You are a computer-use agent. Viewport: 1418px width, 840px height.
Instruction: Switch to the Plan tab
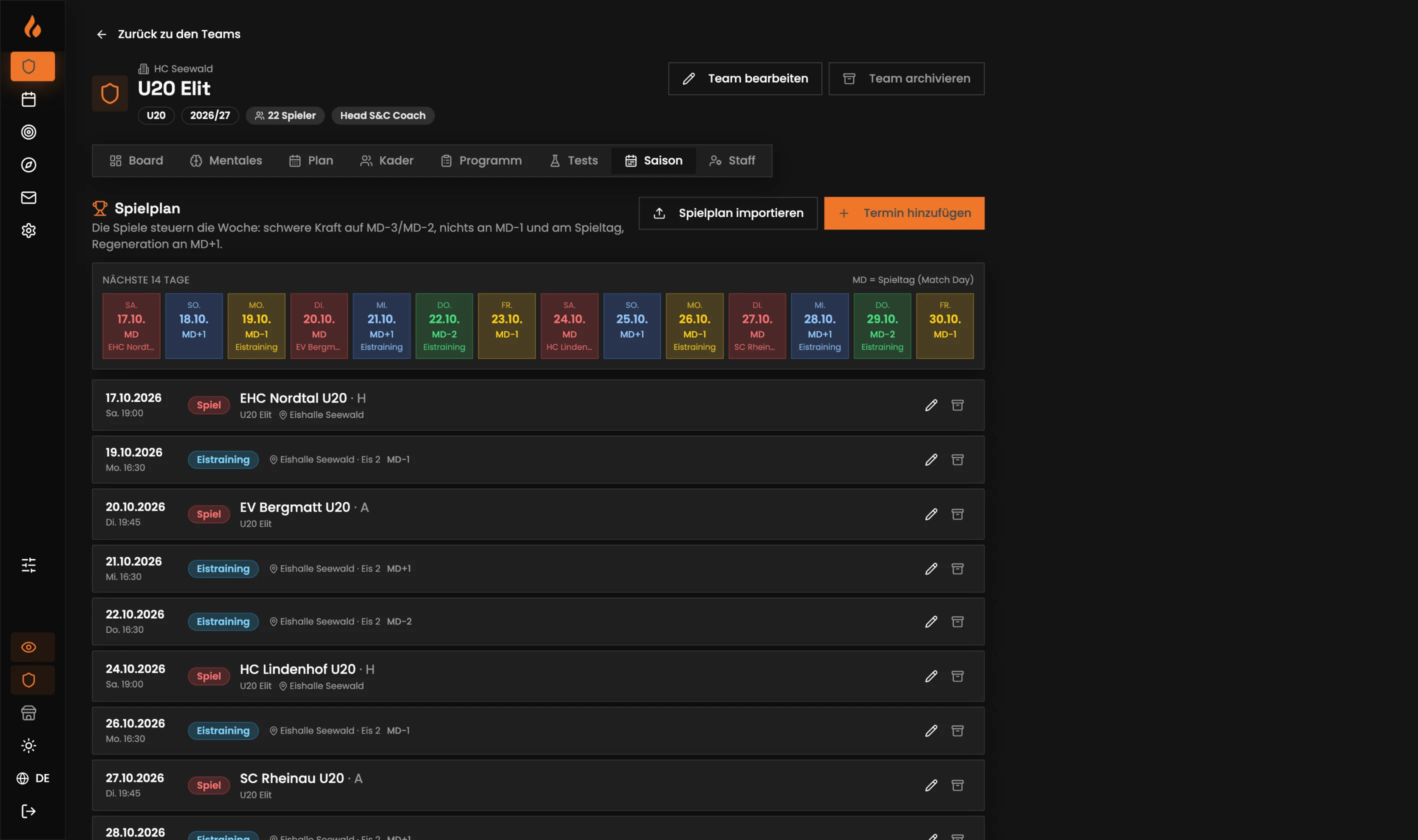click(311, 161)
